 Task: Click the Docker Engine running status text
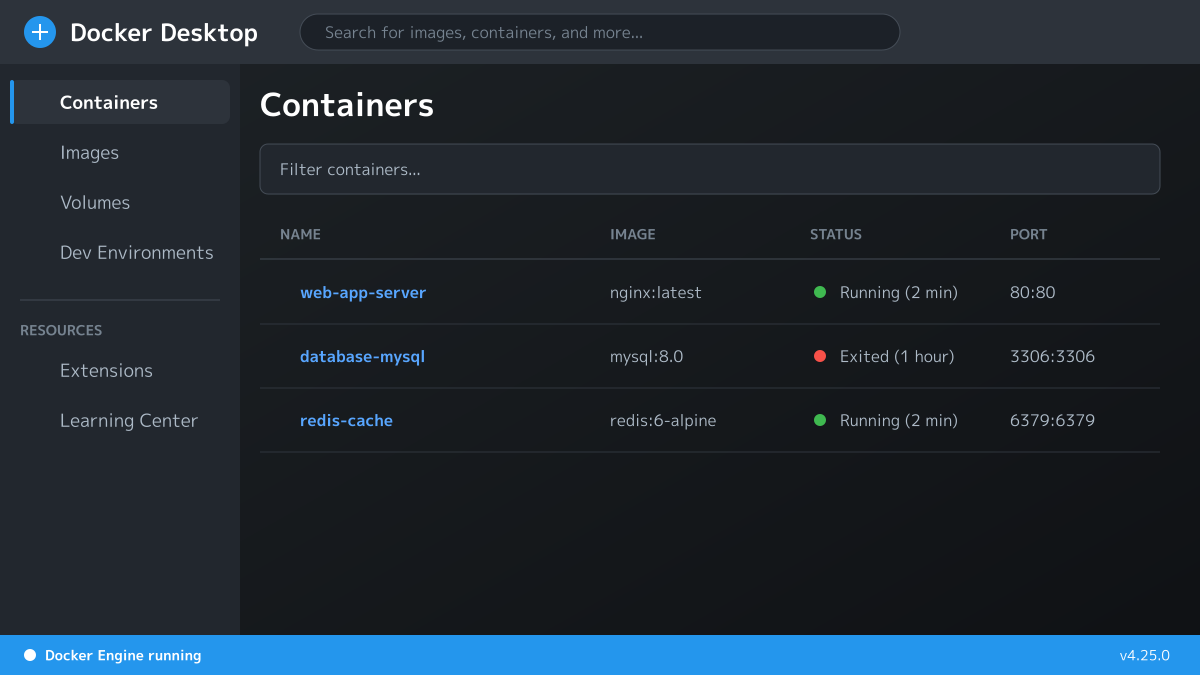pos(123,655)
